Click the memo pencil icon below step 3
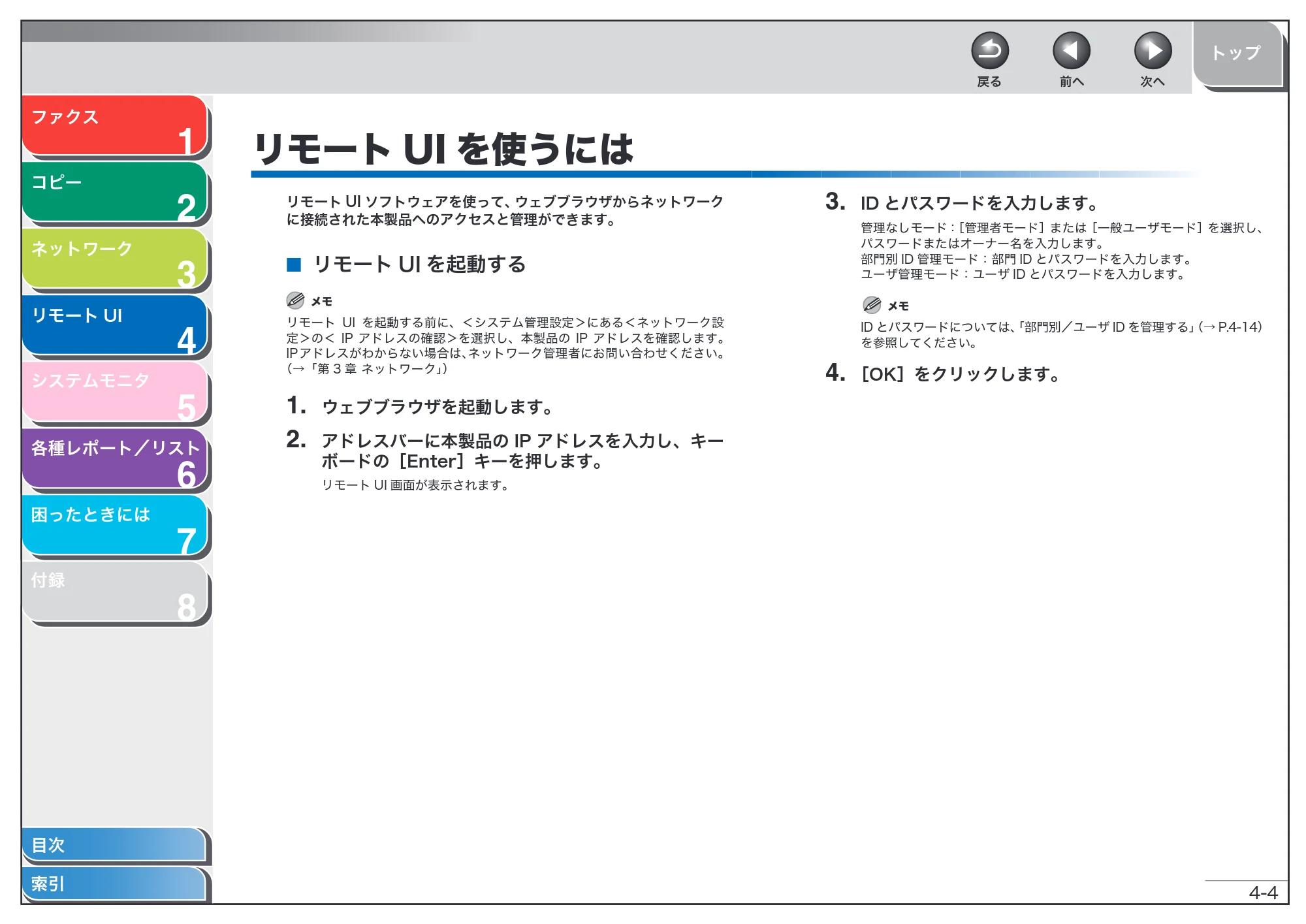Image resolution: width=1306 pixels, height=924 pixels. coord(872,305)
